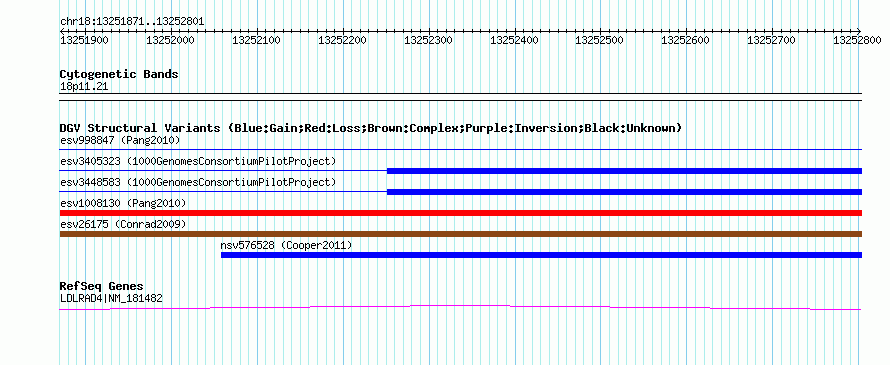This screenshot has width=890, height=365.
Task: Click the red loss bar of esv1008130
Action: pos(461,213)
